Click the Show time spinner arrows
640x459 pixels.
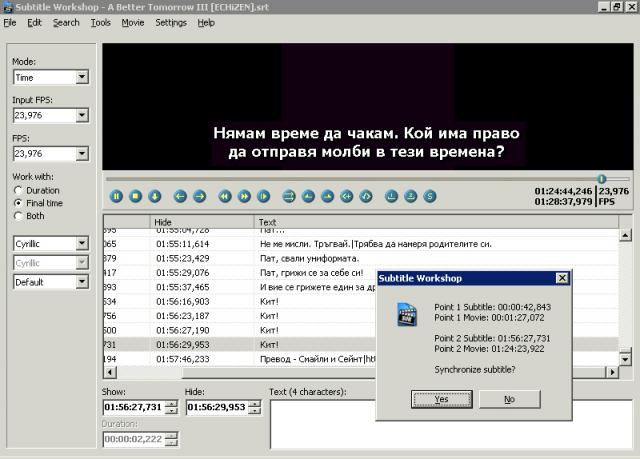172,407
